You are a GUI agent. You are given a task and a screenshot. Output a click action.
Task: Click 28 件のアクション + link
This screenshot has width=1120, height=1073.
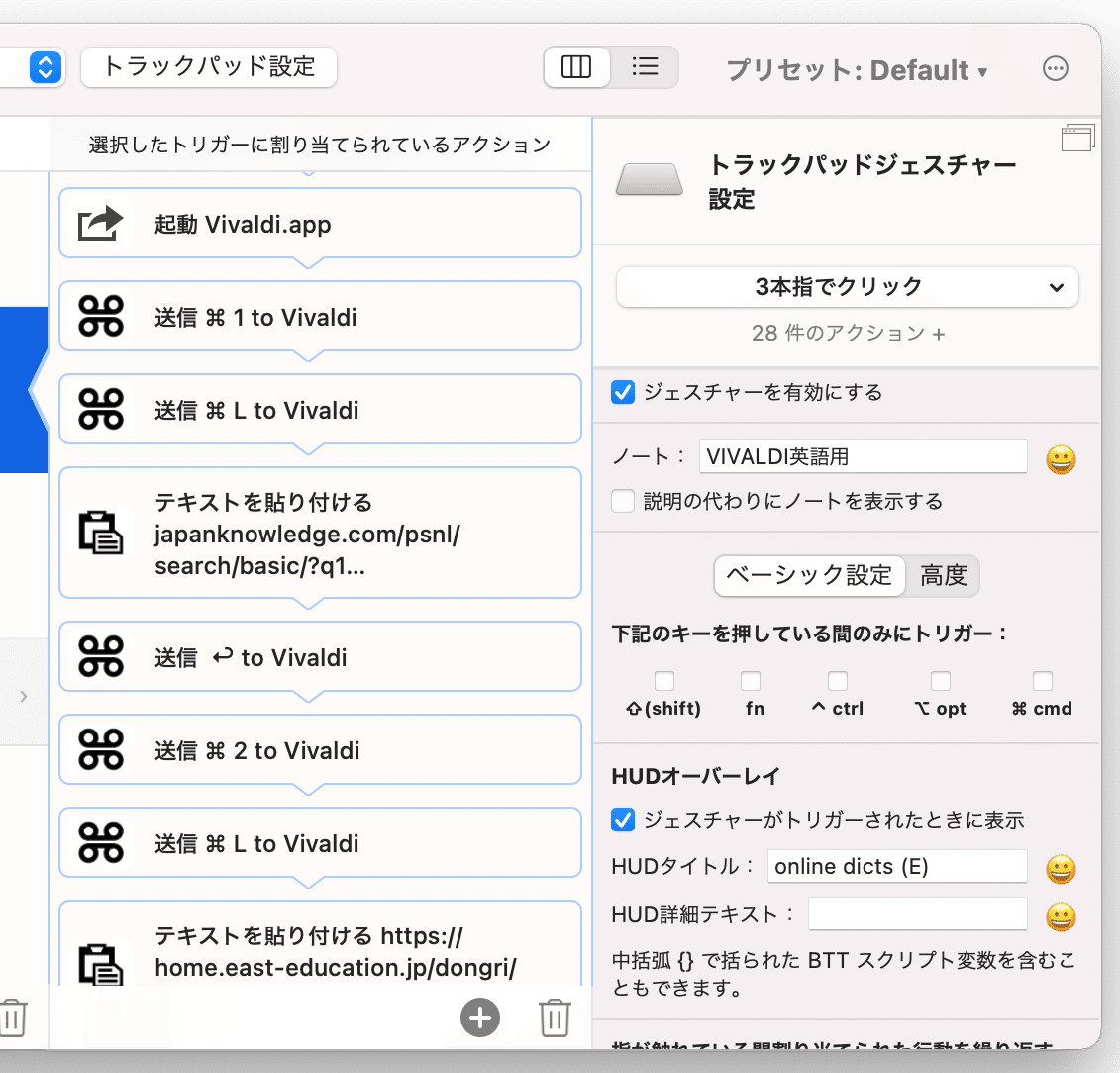point(848,333)
